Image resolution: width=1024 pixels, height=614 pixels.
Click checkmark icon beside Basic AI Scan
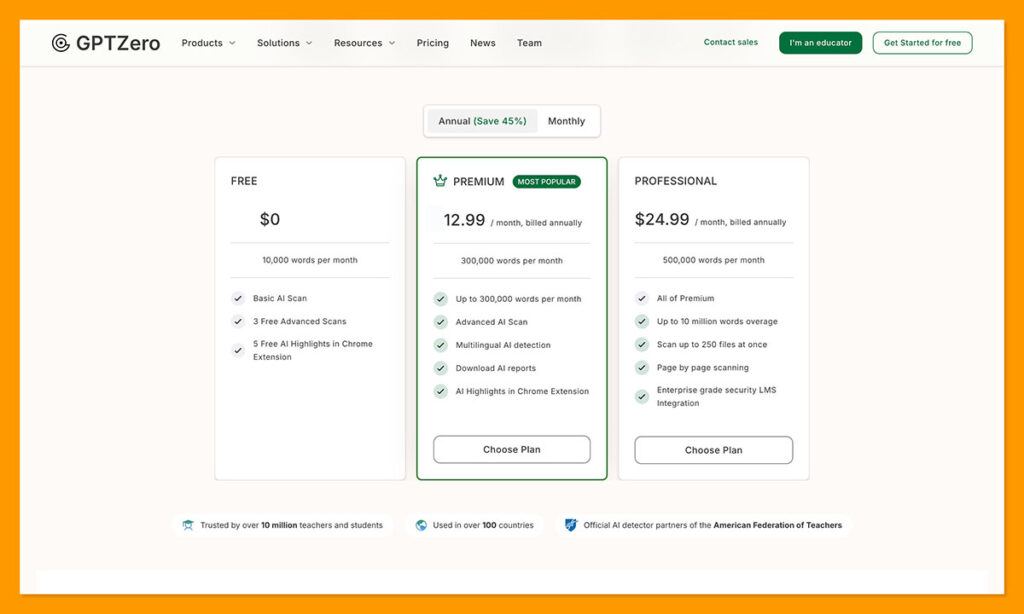point(238,299)
